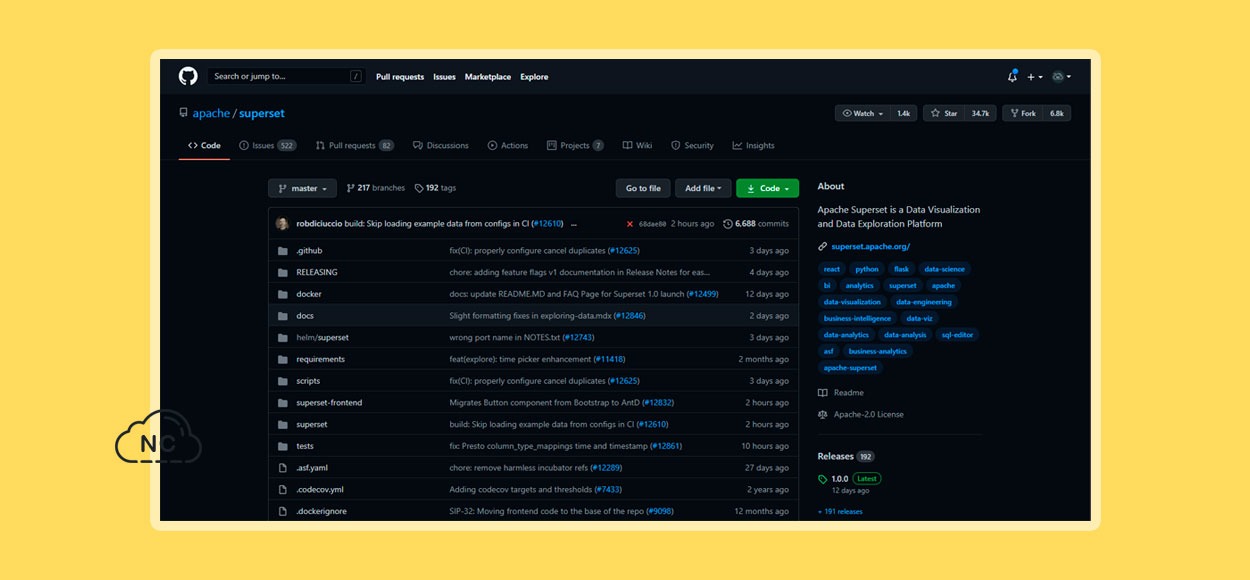Open Issues in top navigation
The width and height of the screenshot is (1250, 580).
coord(444,77)
